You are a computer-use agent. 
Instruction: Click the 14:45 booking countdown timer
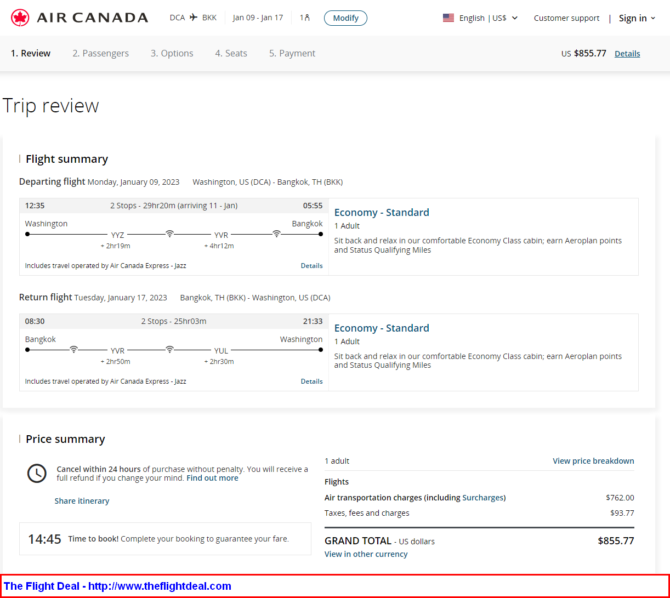(x=44, y=539)
